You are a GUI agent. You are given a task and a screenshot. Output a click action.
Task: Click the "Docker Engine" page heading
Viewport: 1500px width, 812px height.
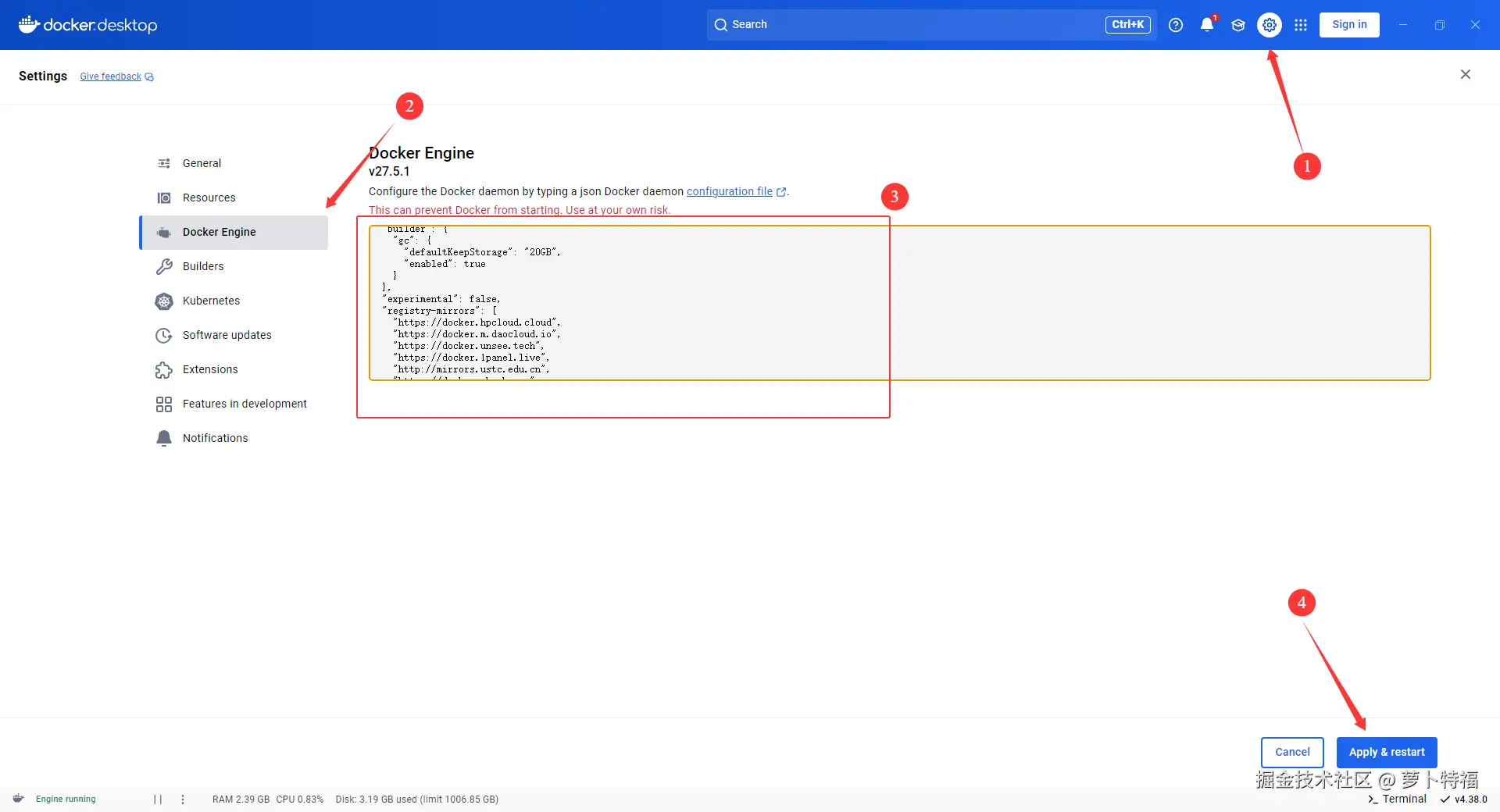tap(422, 153)
